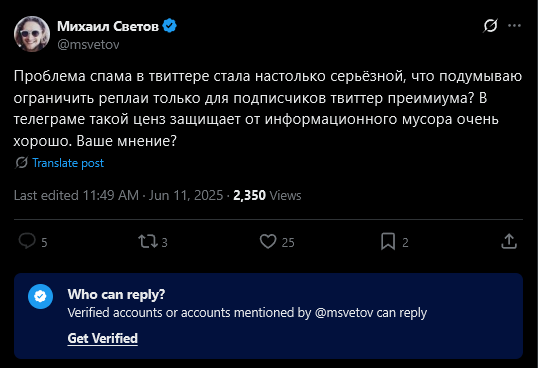Screen dimensions: 538x368
Task: Click the Get Verified link
Action: [x=103, y=339]
